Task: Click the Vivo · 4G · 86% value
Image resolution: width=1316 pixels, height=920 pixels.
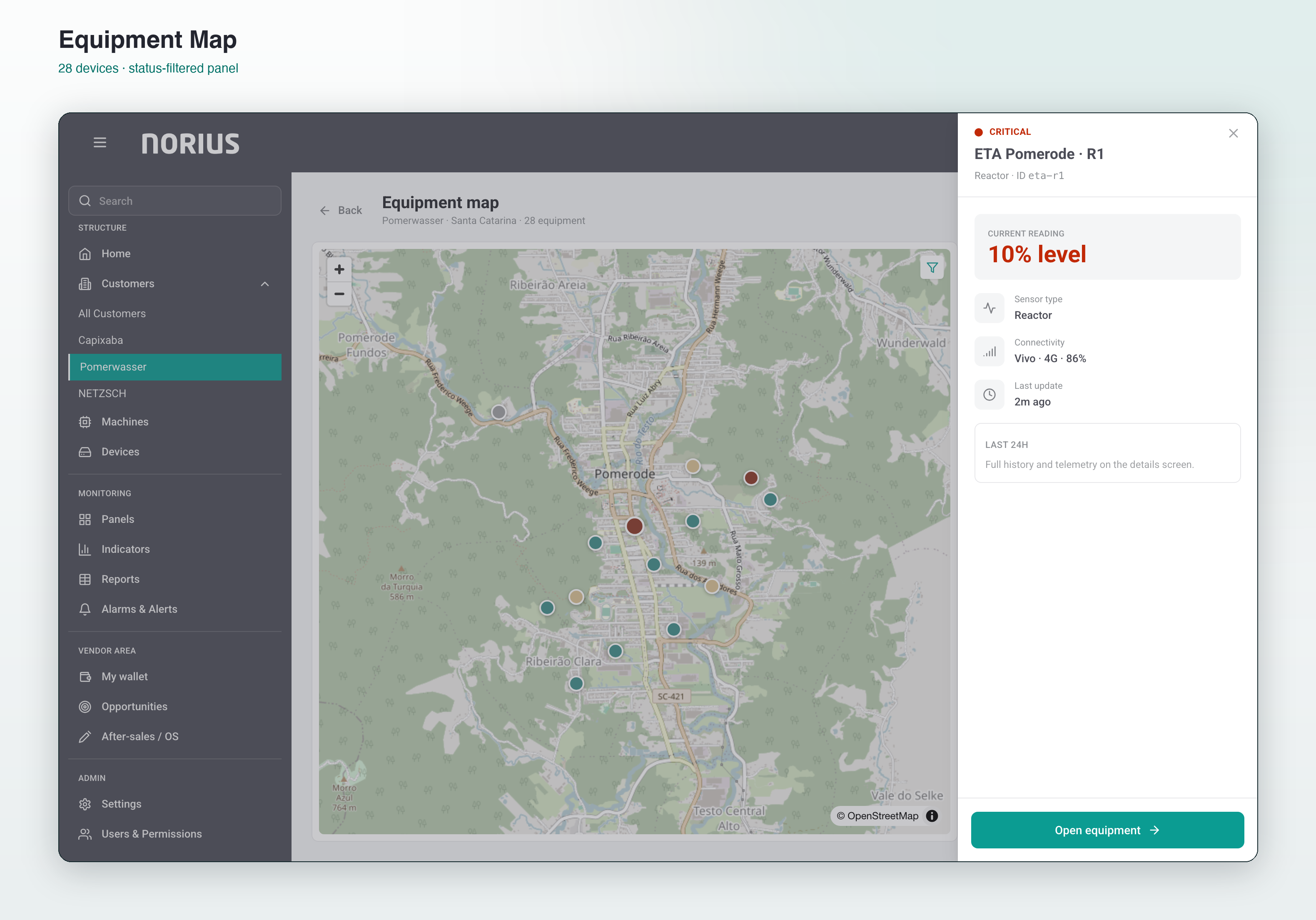Action: click(x=1050, y=358)
